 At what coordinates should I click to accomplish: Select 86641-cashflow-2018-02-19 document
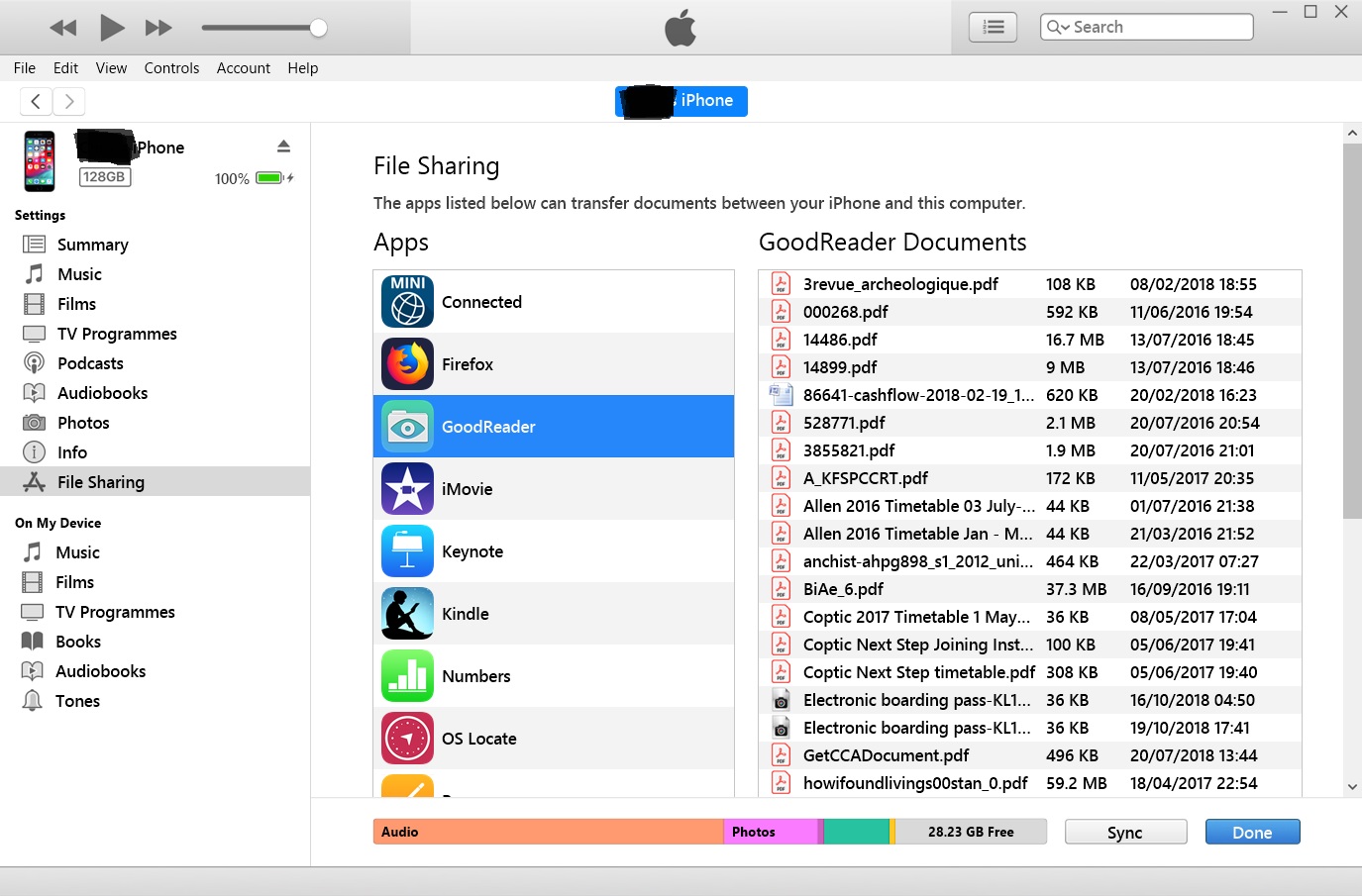pos(1030,395)
